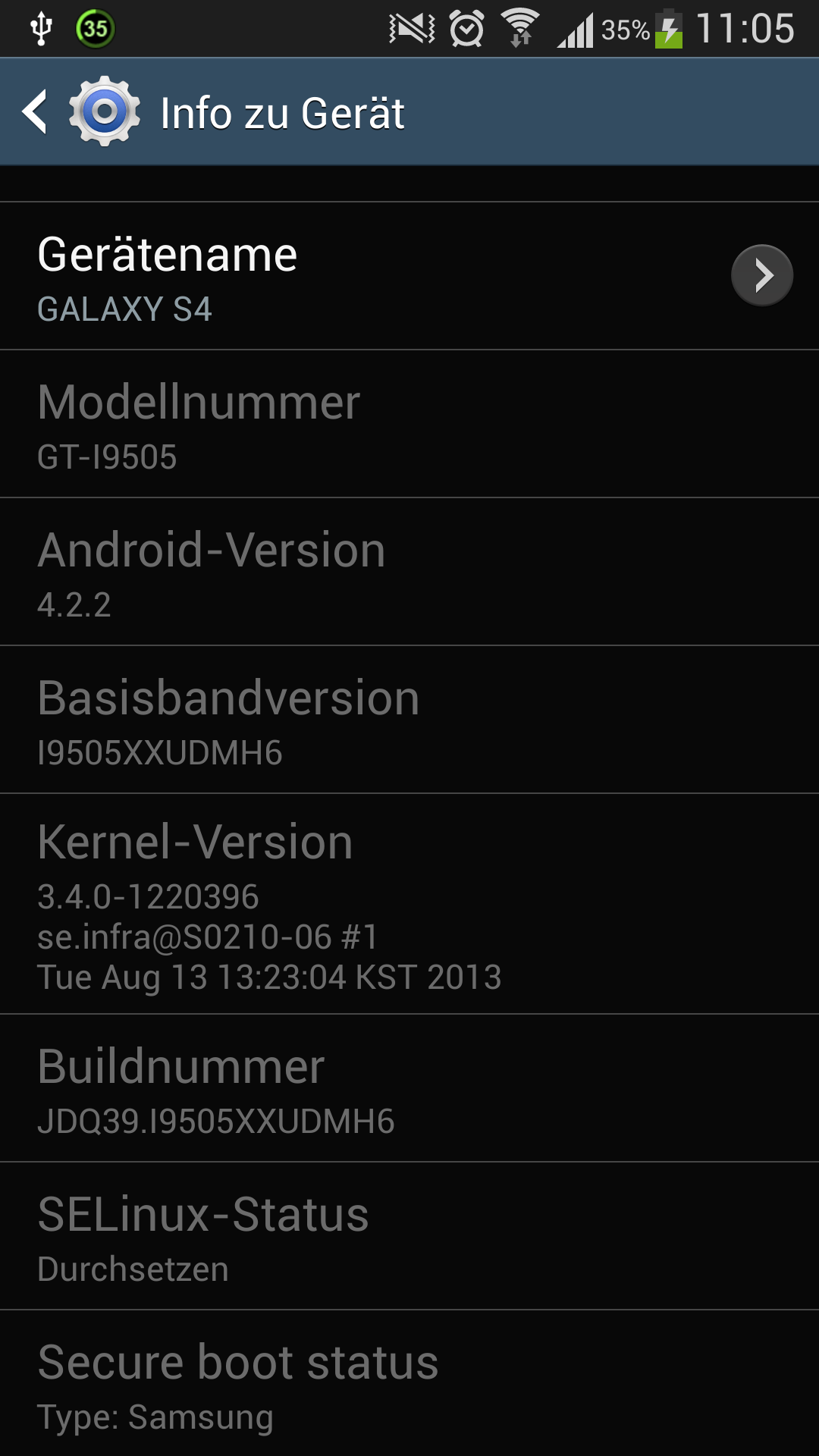Tap the Gerätename GALAXY S4 entry
Screen dimensions: 819x1456
point(409,276)
